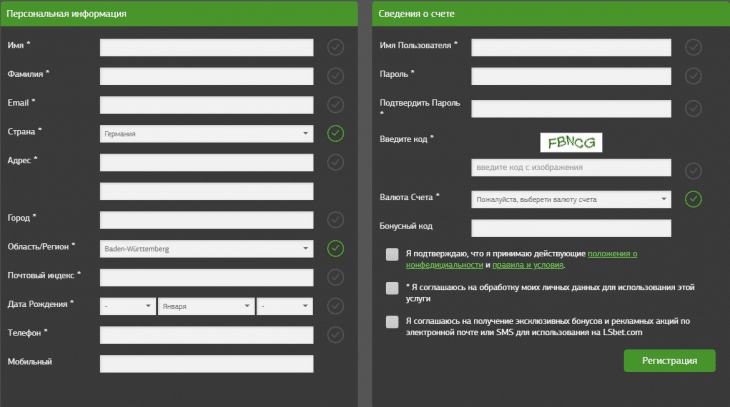Open the Валюта Счета currency dropdown

[570, 200]
